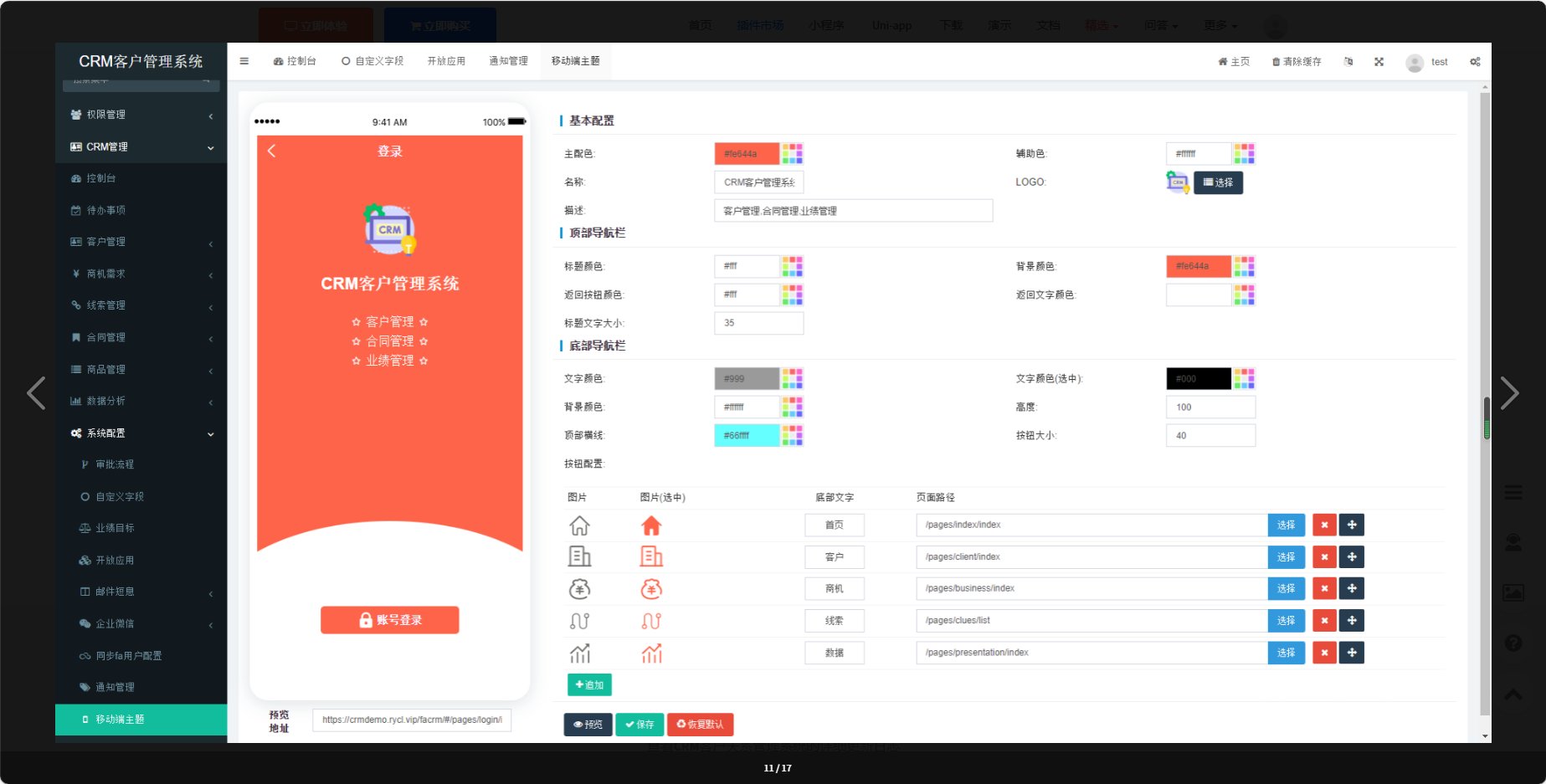This screenshot has height=784, width=1546.
Task: Click the settings gear icon at top right
Action: pos(1476,61)
